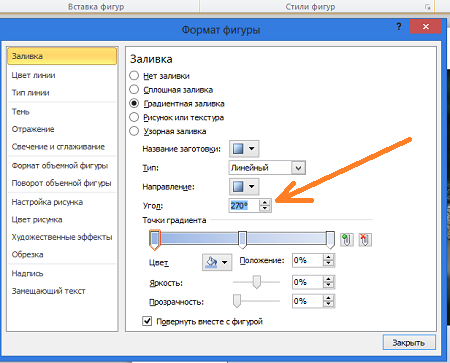Click the Положение percent input field
450x363 pixels.
click(308, 260)
